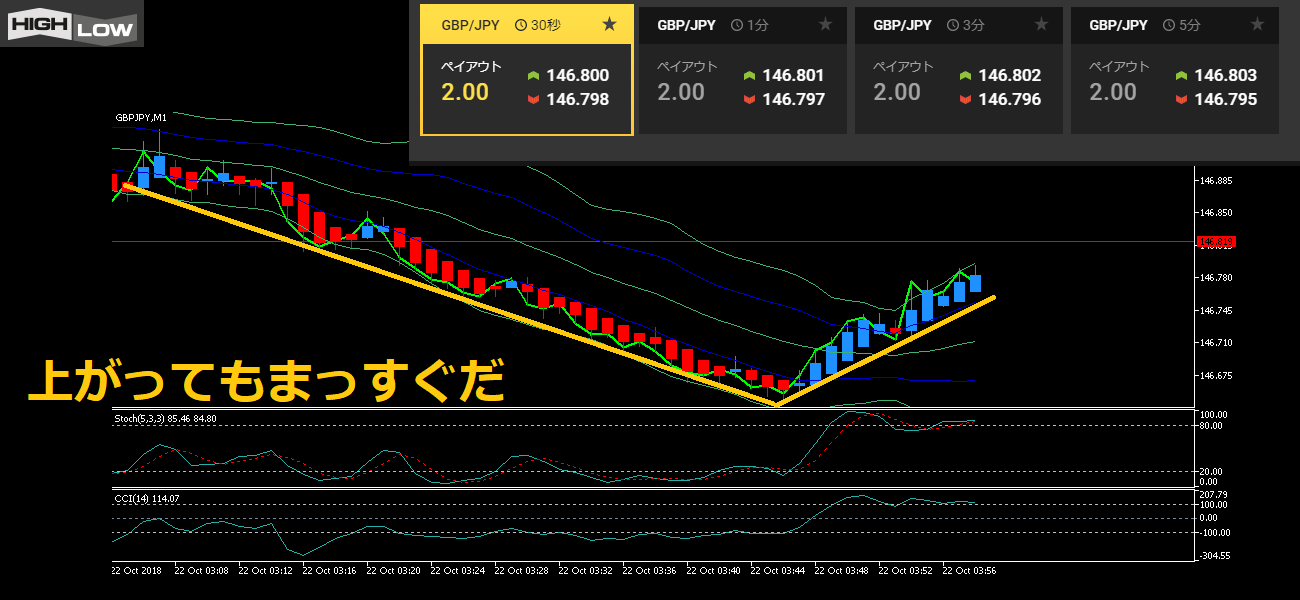The width and height of the screenshot is (1300, 600).
Task: Click red down arrow next to 146.796
Action: 966,99
